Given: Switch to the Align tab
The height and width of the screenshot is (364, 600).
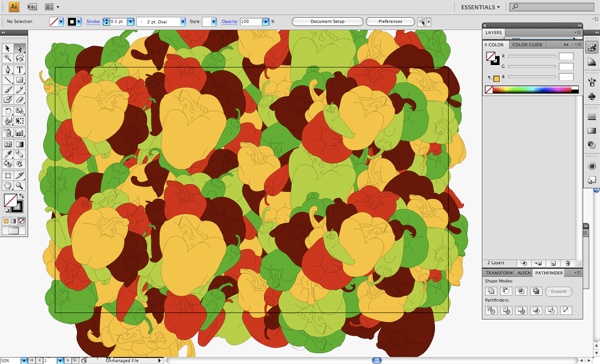Looking at the screenshot, I should [x=524, y=273].
